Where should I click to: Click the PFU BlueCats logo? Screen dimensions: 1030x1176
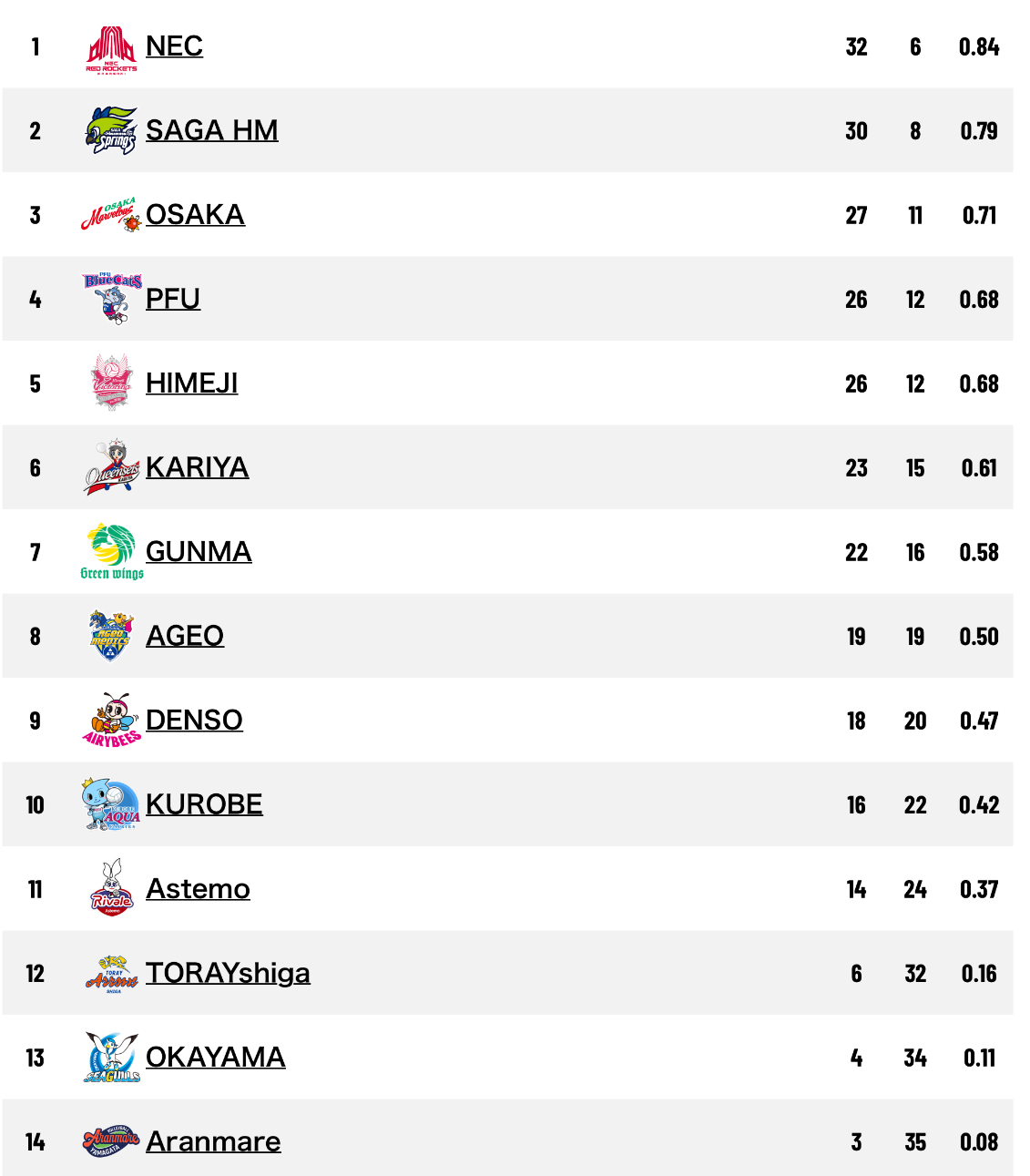(112, 299)
